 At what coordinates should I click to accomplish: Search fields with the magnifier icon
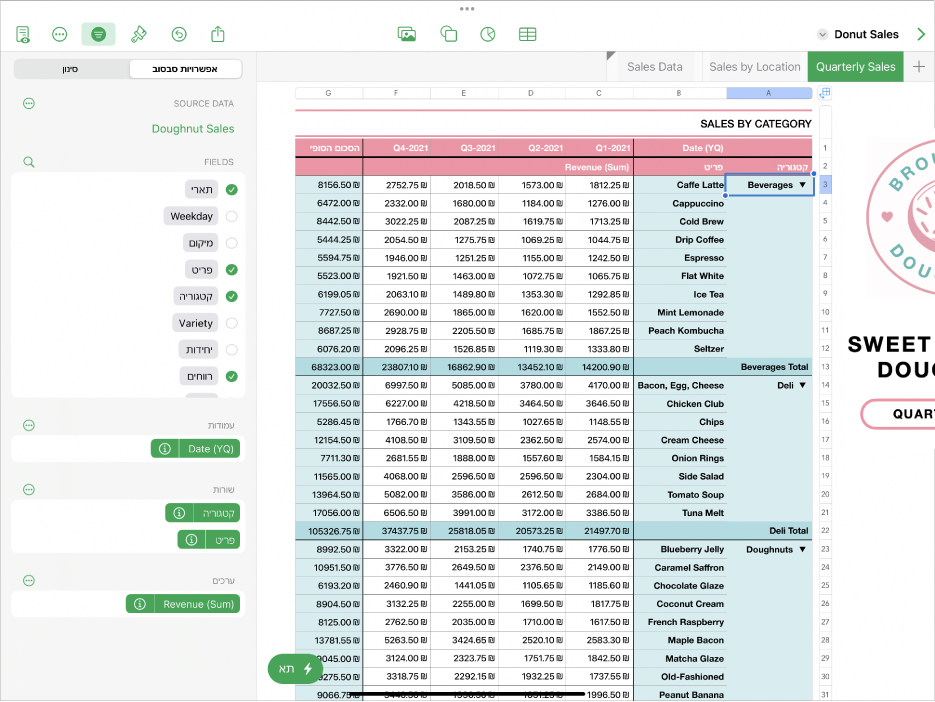coord(29,161)
